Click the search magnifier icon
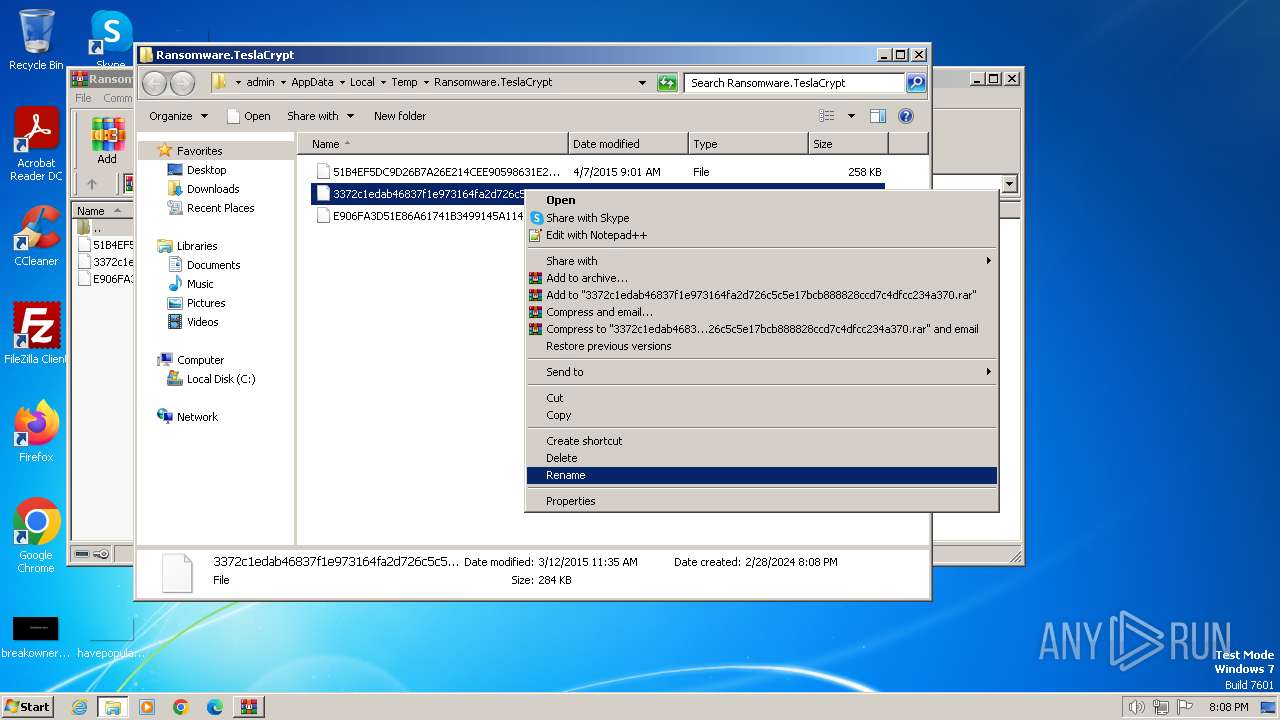Image resolution: width=1280 pixels, height=720 pixels. pos(916,83)
